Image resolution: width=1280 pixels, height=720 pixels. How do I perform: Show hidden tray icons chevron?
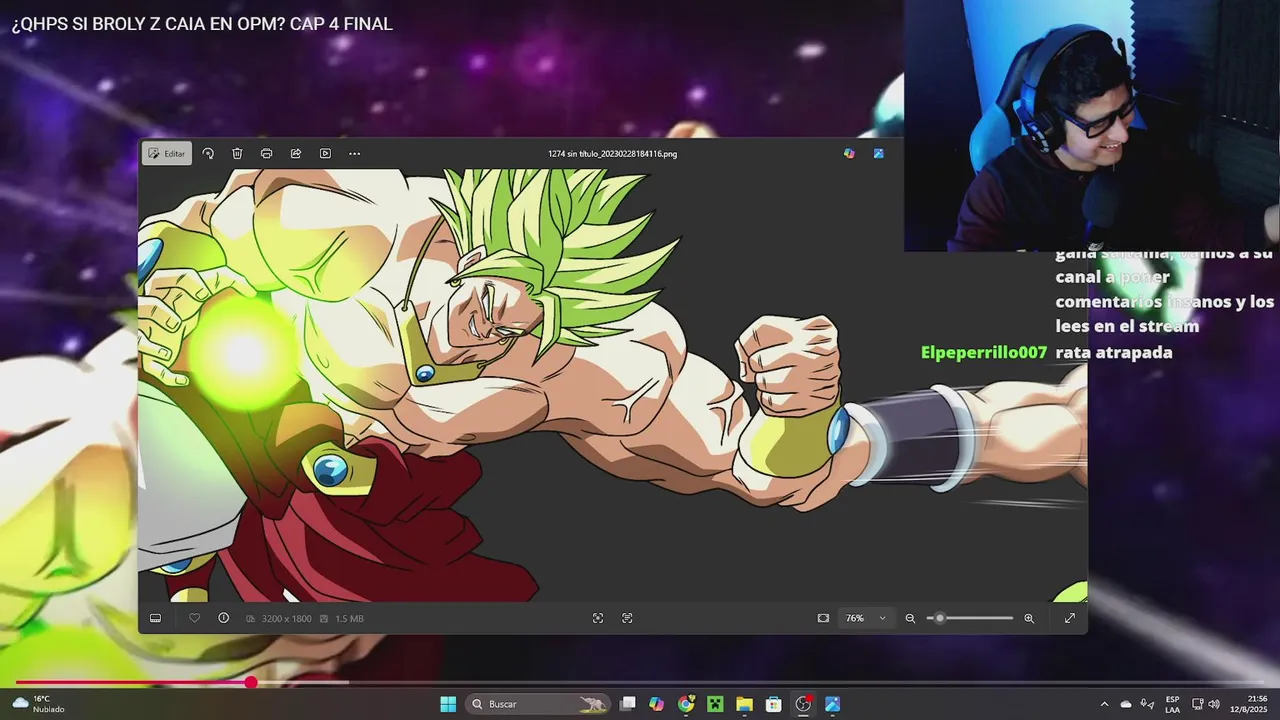[x=1104, y=704]
